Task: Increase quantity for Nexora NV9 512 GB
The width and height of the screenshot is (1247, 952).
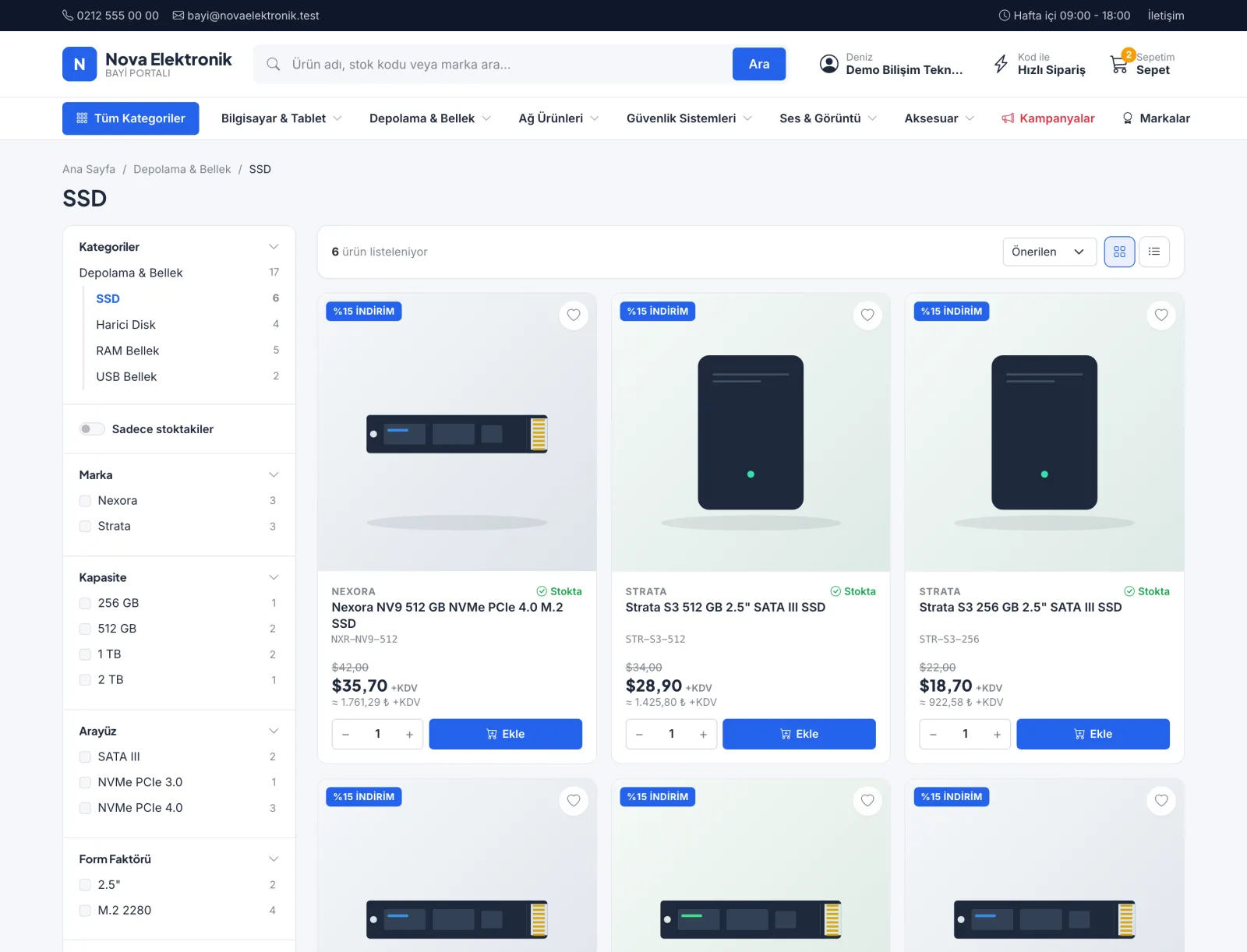Action: coord(409,734)
